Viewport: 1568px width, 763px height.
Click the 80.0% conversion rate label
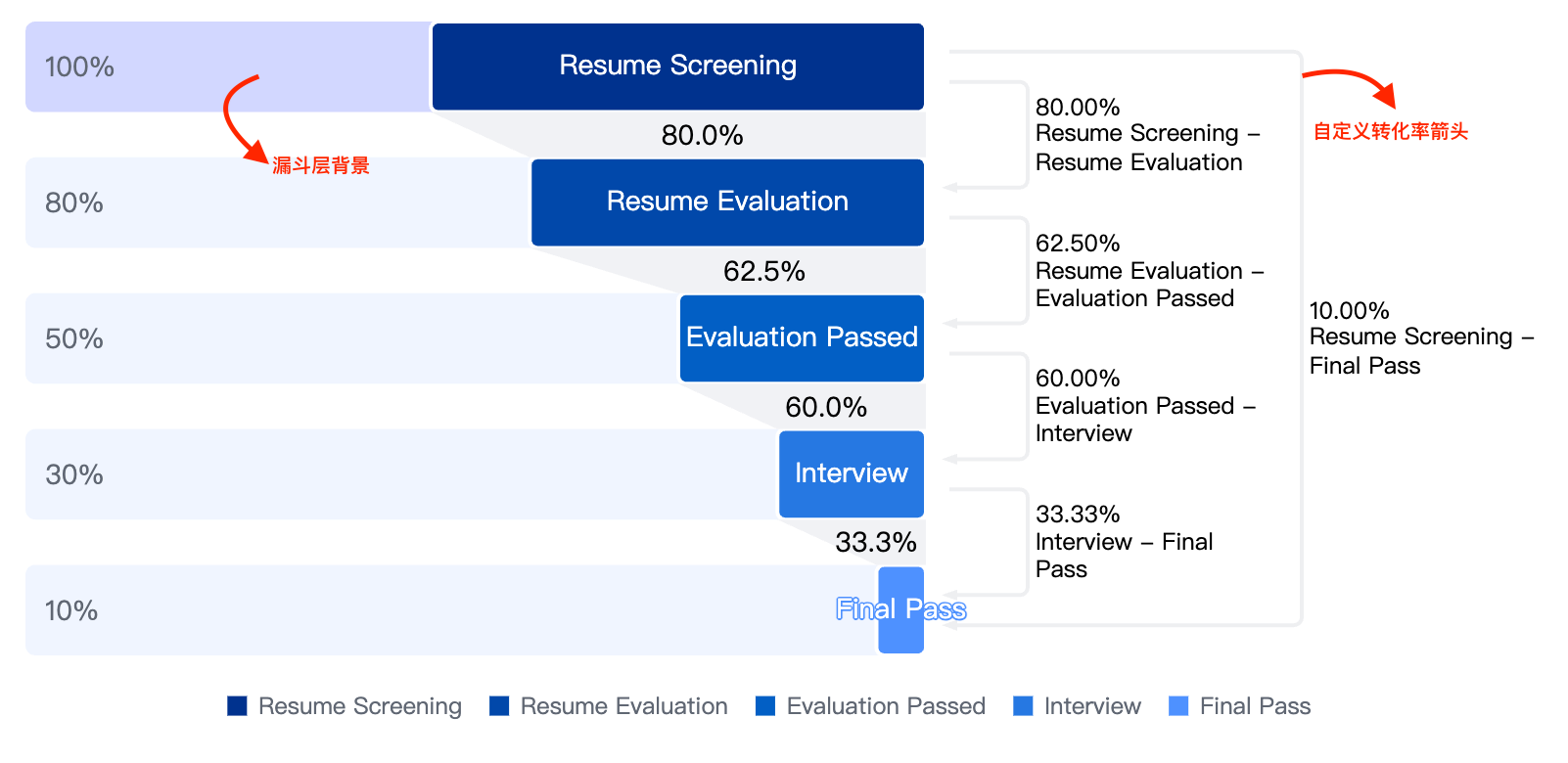[x=702, y=135]
